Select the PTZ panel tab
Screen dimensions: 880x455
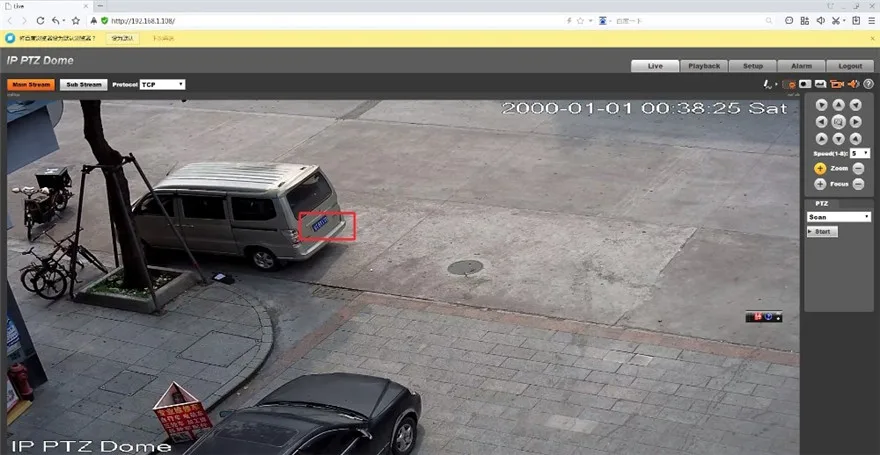point(822,204)
